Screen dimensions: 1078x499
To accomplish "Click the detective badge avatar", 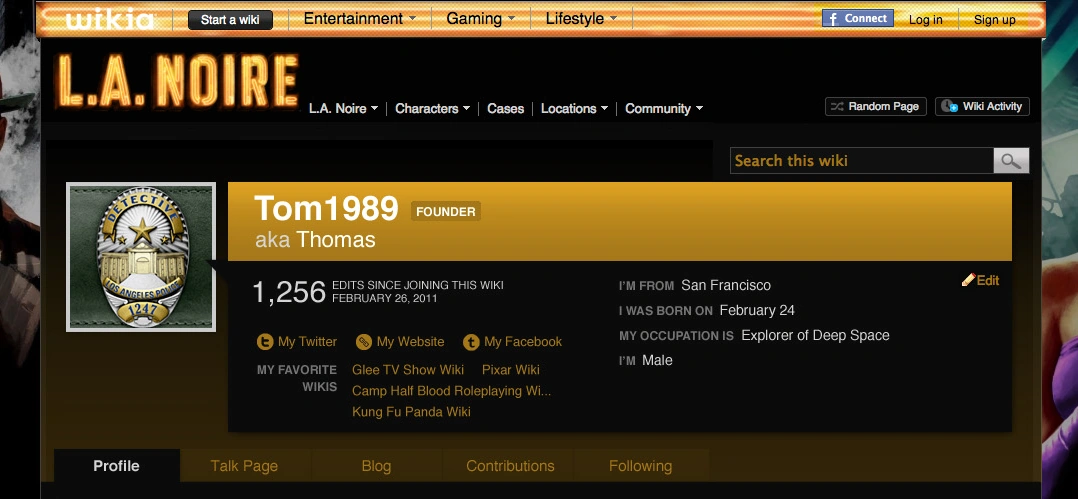I will click(141, 257).
